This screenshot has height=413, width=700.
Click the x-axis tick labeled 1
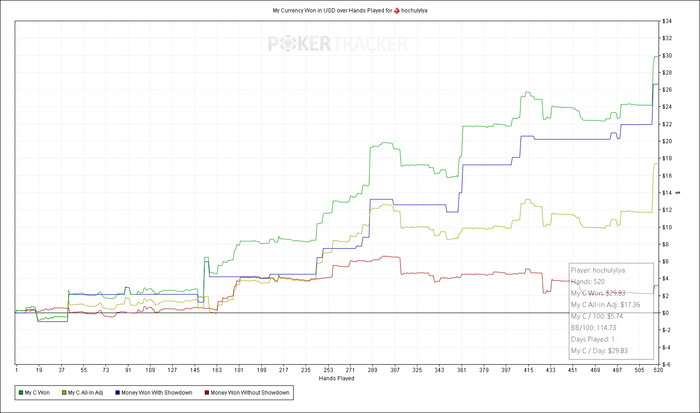click(17, 370)
